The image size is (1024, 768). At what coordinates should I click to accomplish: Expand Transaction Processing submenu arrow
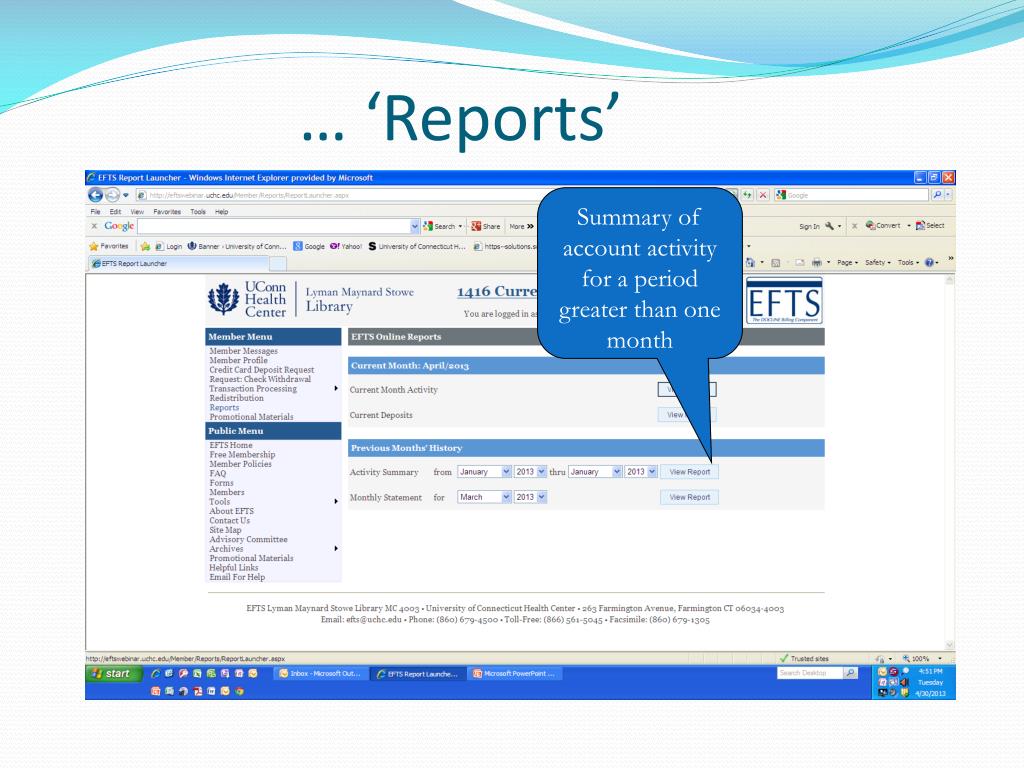(336, 389)
